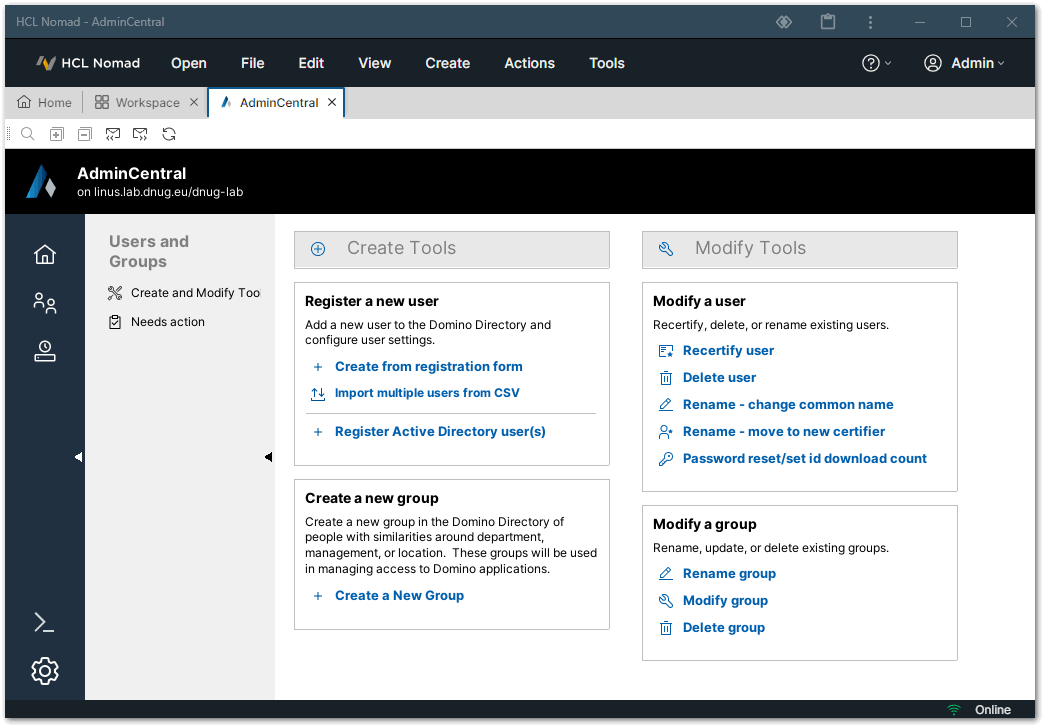The image size is (1044, 727).
Task: Close the AdminCentral tab
Action: pos(332,103)
